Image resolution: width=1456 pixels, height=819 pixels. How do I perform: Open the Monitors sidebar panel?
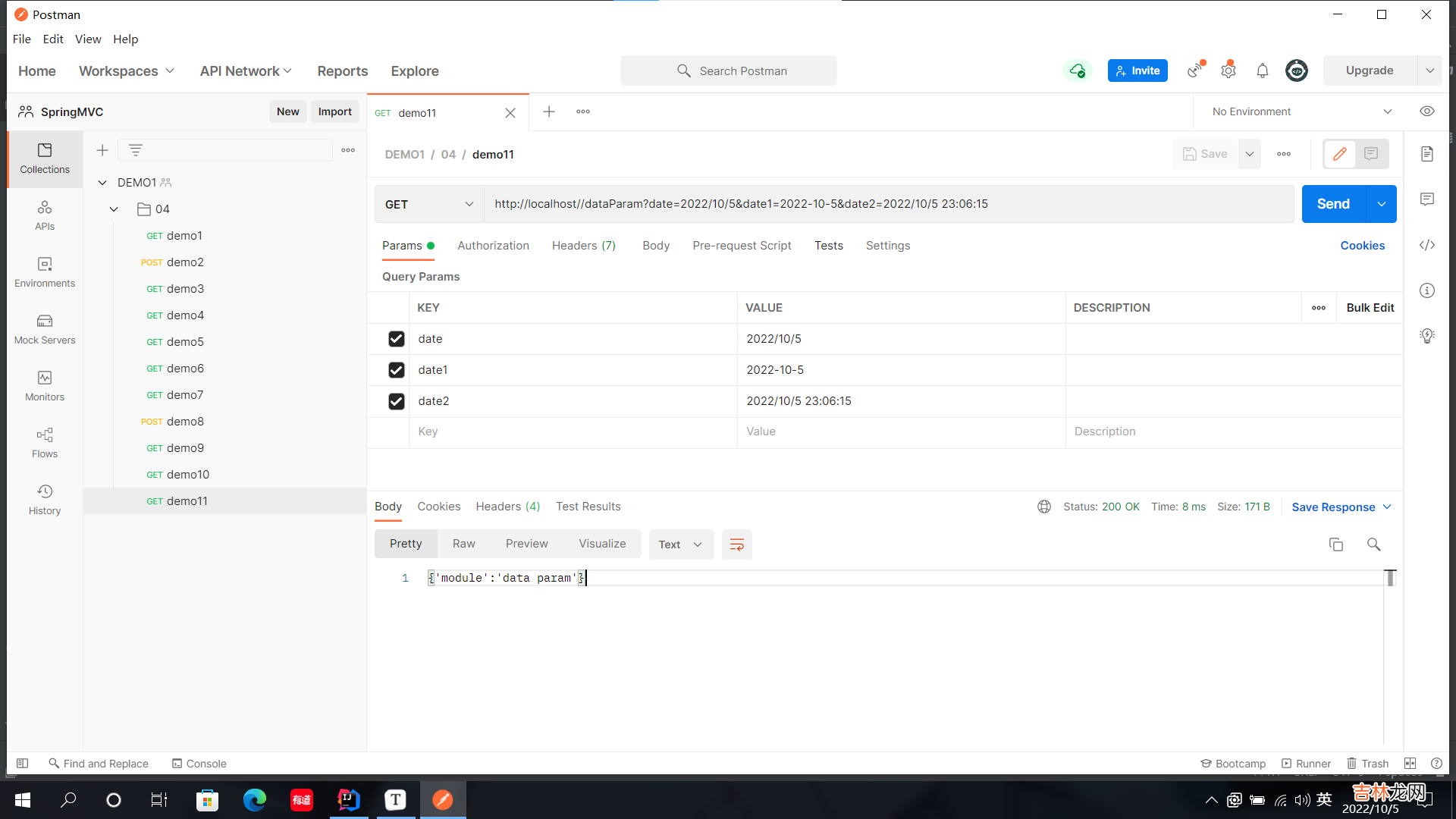pyautogui.click(x=45, y=386)
